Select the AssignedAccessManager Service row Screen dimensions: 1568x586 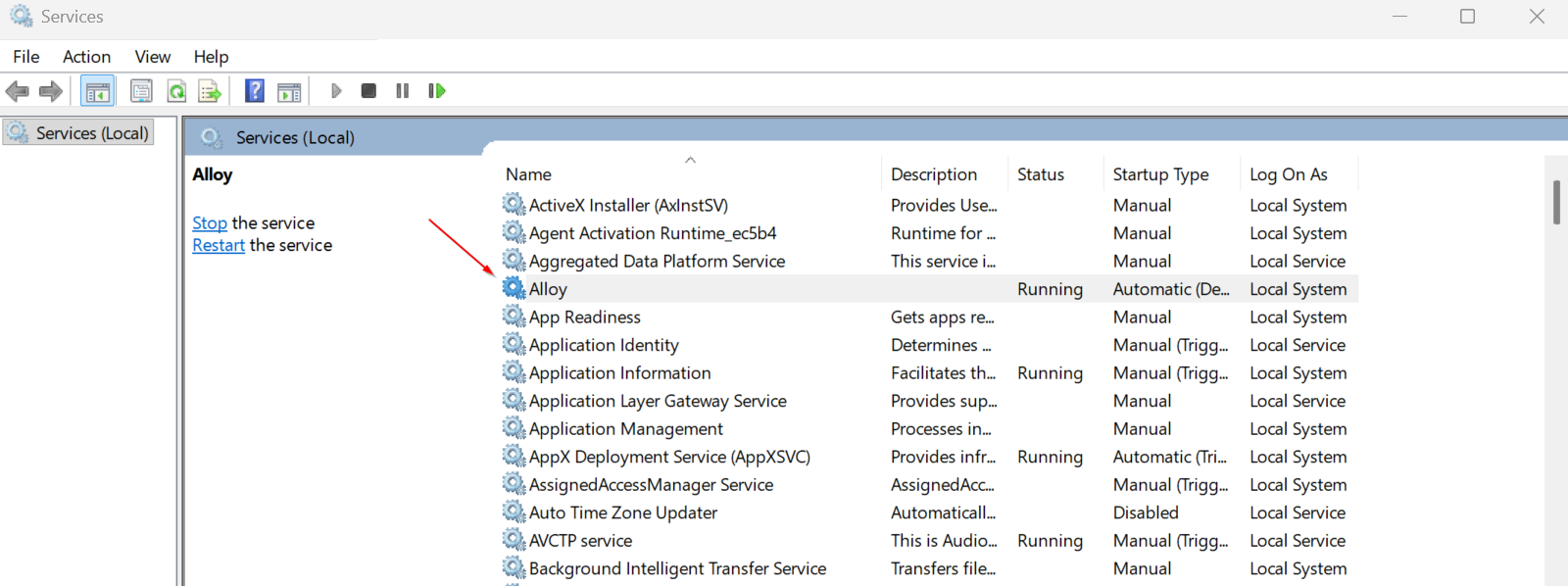point(929,485)
